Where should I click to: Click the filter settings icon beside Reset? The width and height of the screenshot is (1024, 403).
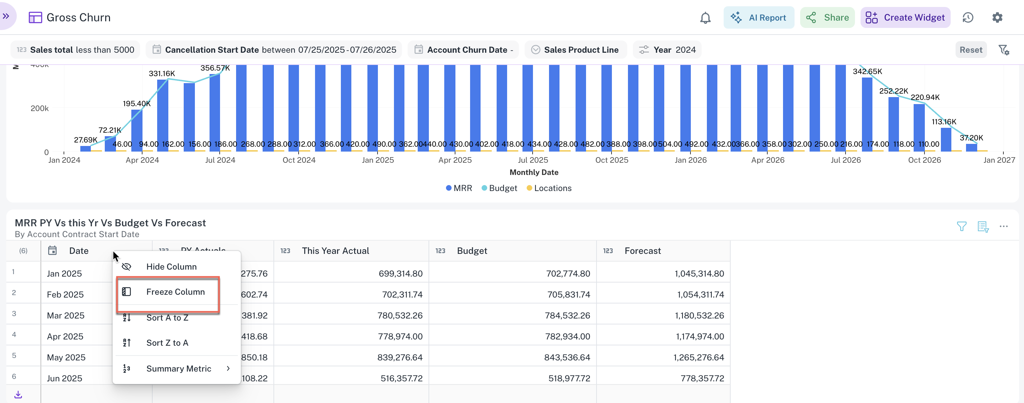1003,50
